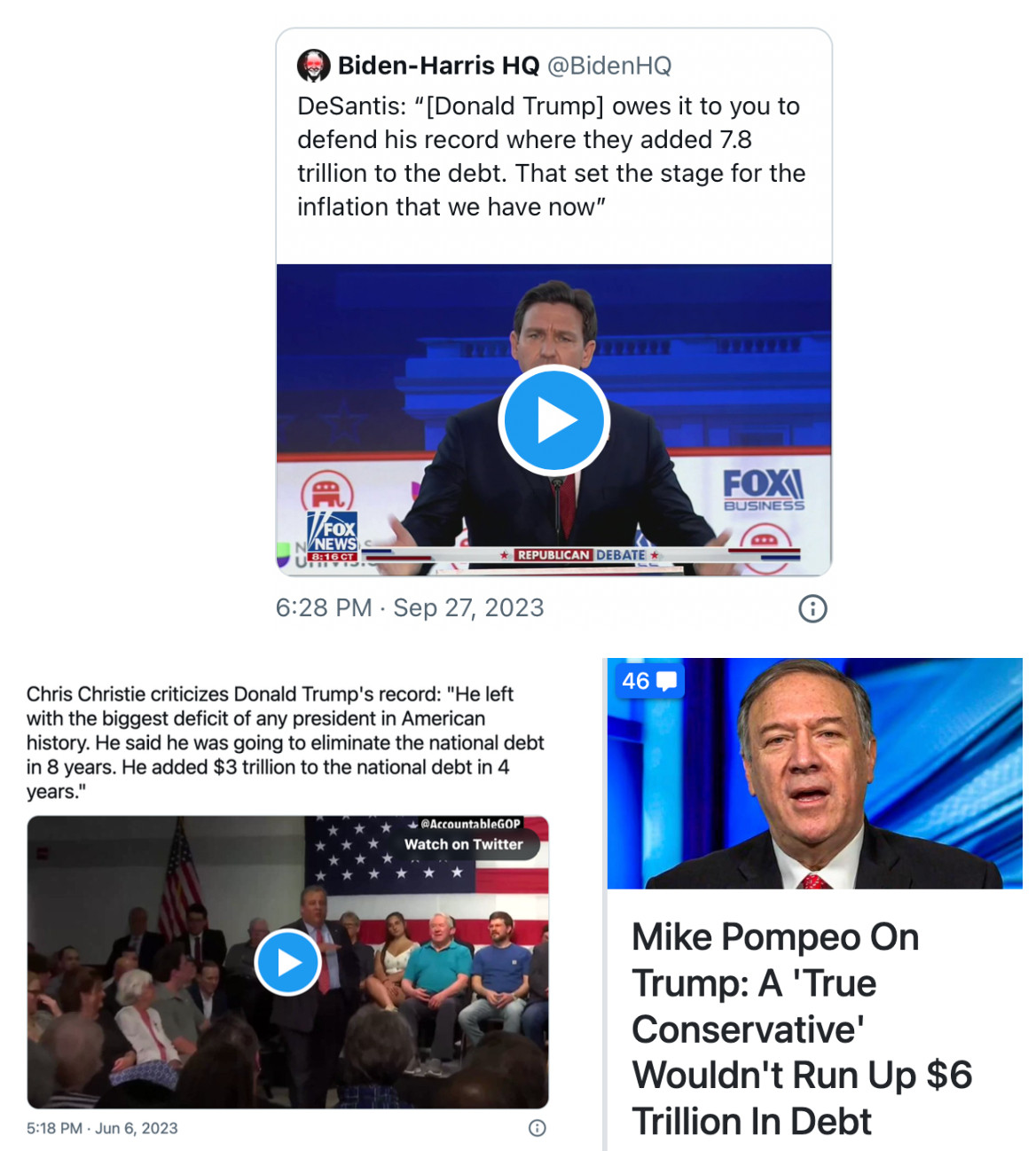Click the Republican Debate banner in the video

point(580,555)
